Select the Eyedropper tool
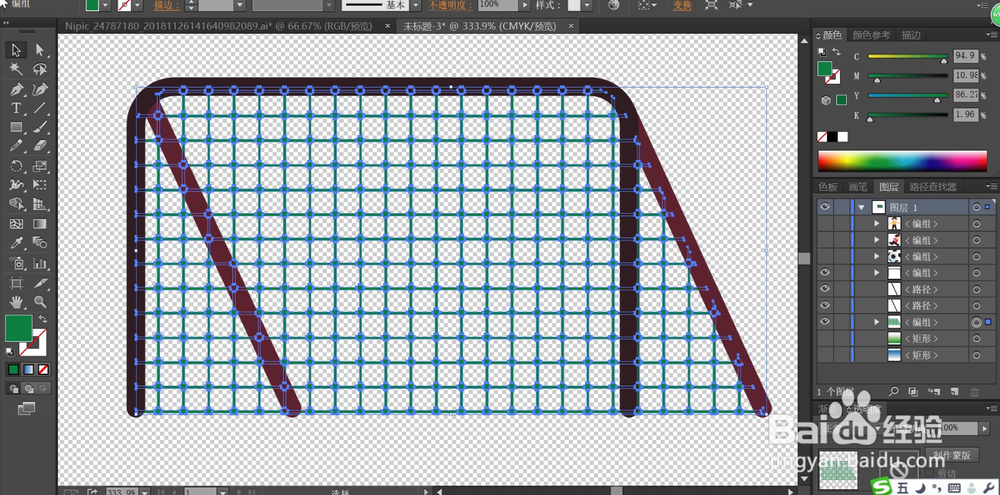Screen dimensions: 1000x495 coord(17,243)
